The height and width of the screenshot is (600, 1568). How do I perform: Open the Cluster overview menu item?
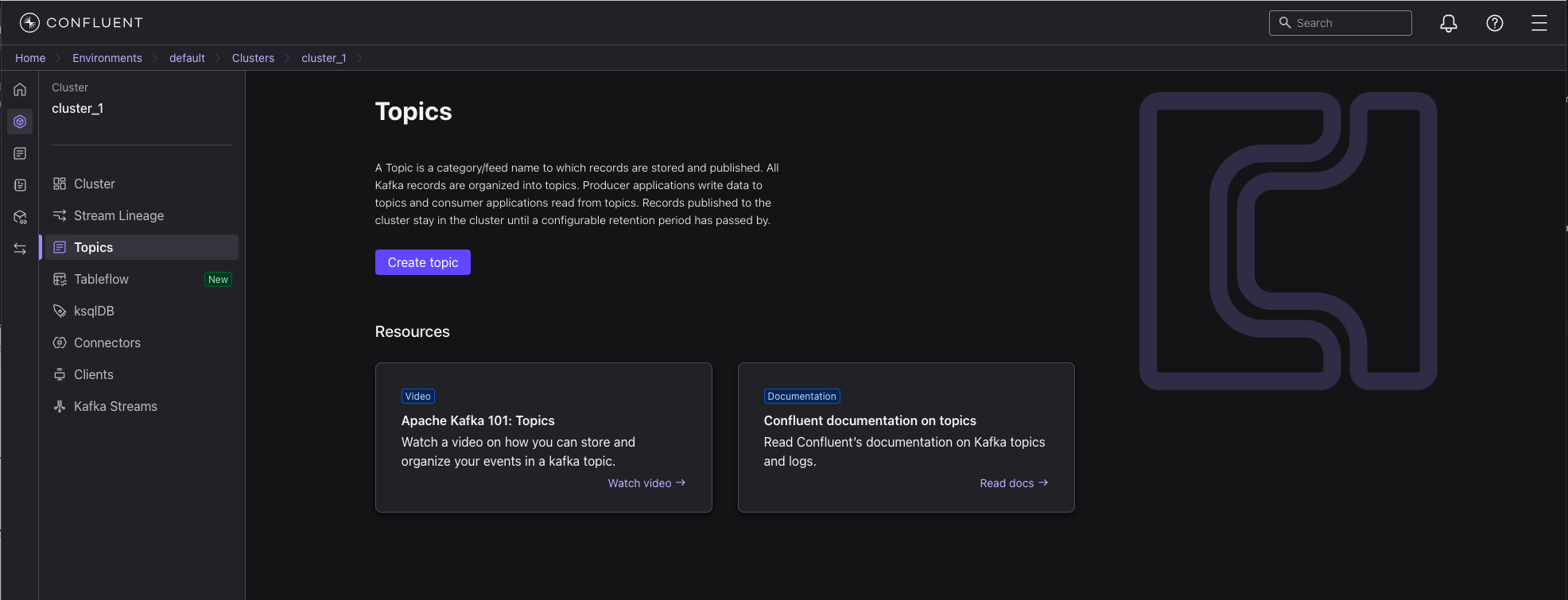tap(142, 184)
